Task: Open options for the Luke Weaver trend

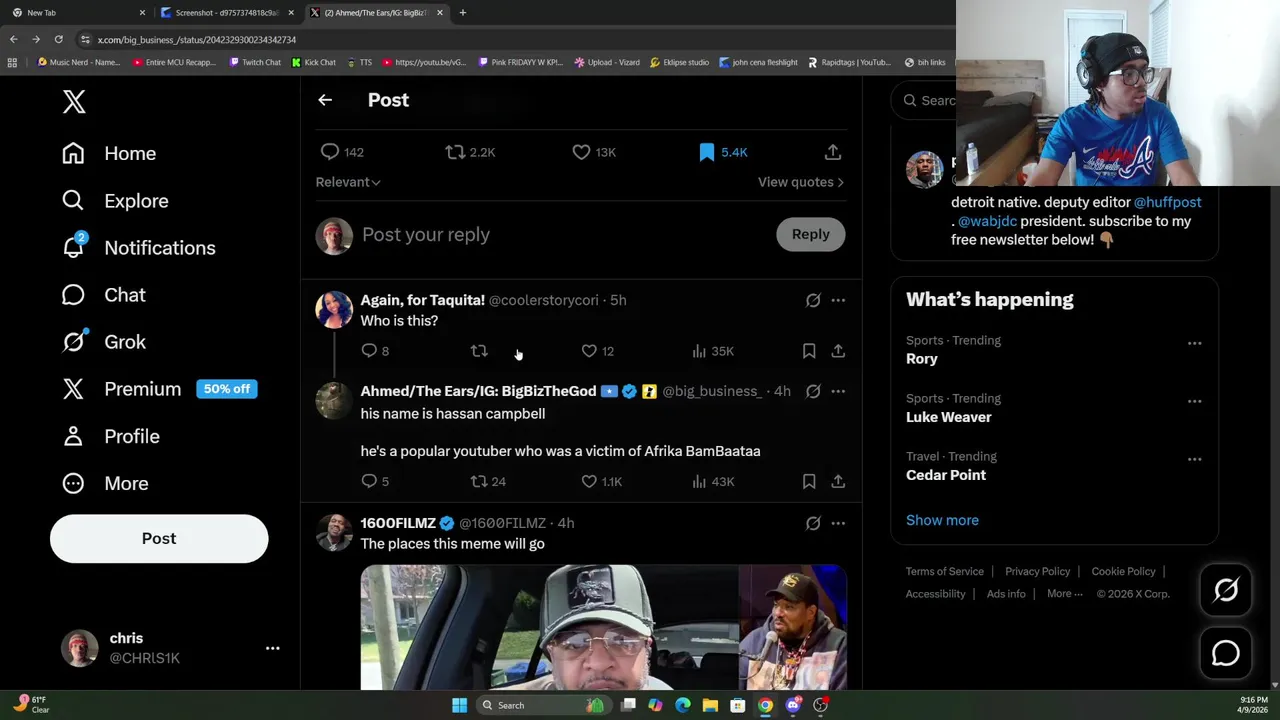Action: 1194,401
